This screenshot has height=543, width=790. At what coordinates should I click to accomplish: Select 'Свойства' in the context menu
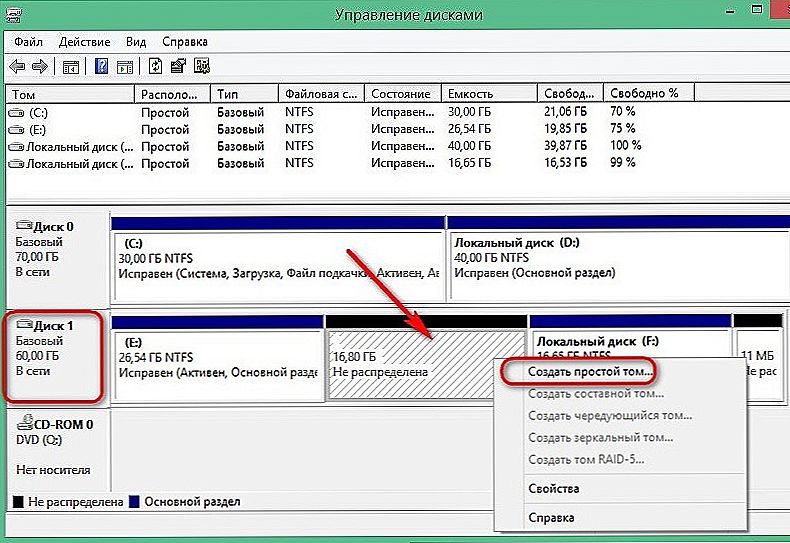(553, 489)
